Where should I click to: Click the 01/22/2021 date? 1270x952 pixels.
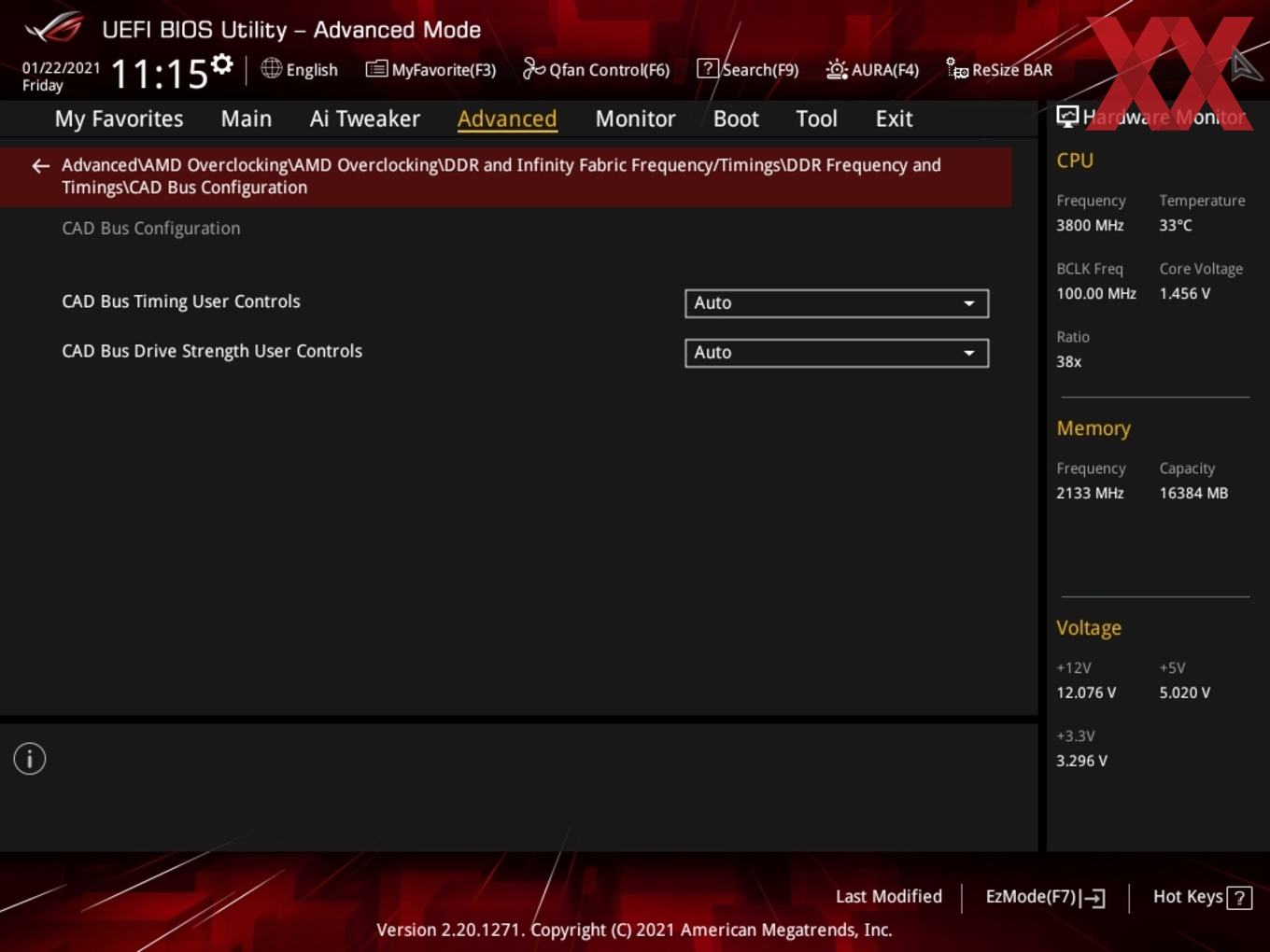point(61,68)
